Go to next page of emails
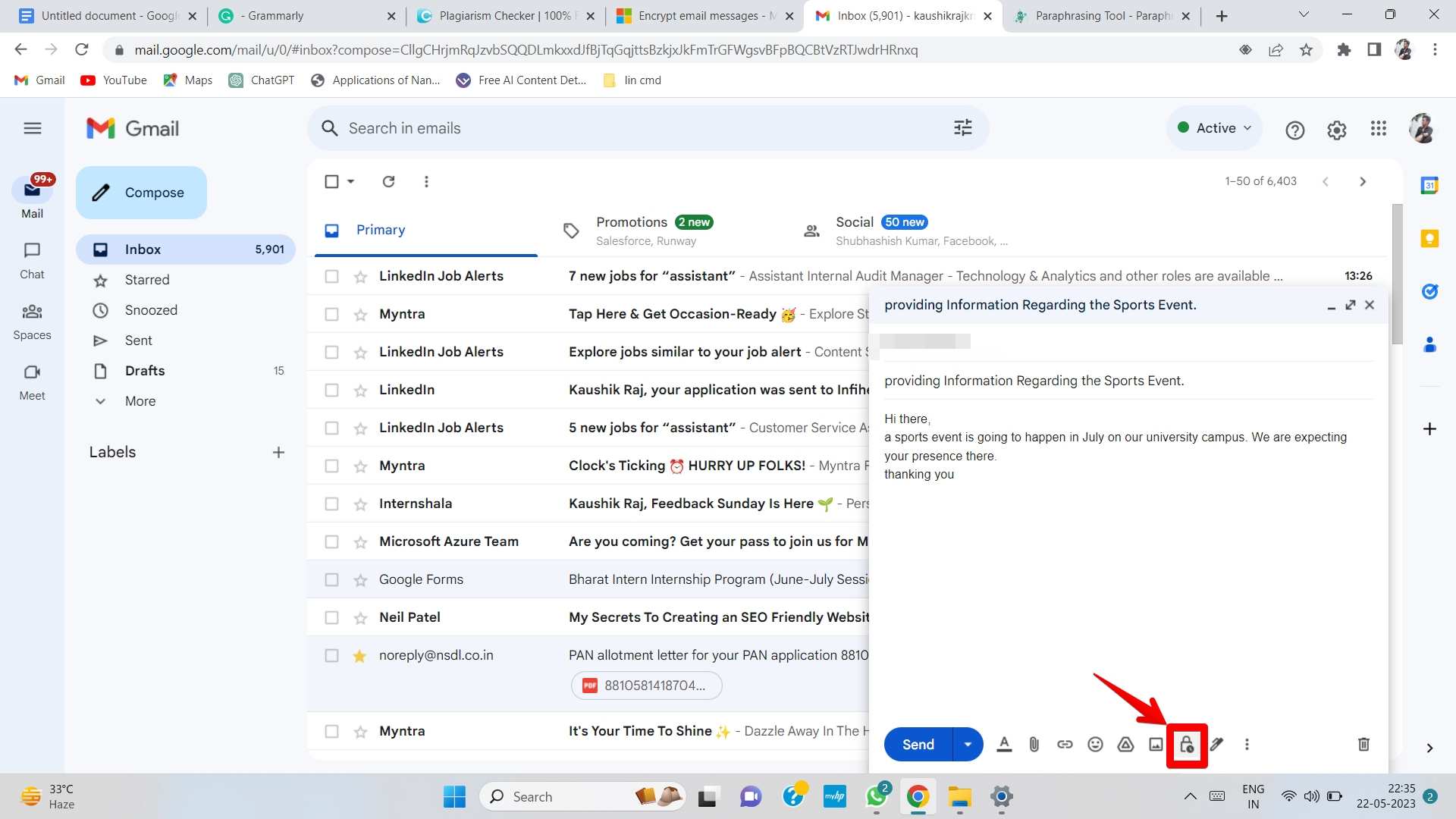 [1363, 182]
